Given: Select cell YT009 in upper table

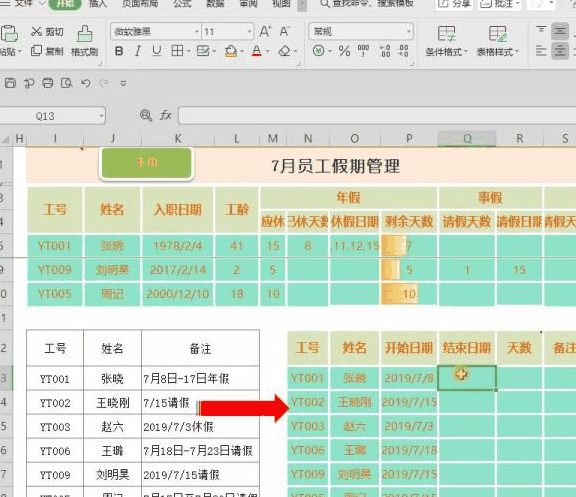Looking at the screenshot, I should pyautogui.click(x=55, y=270).
